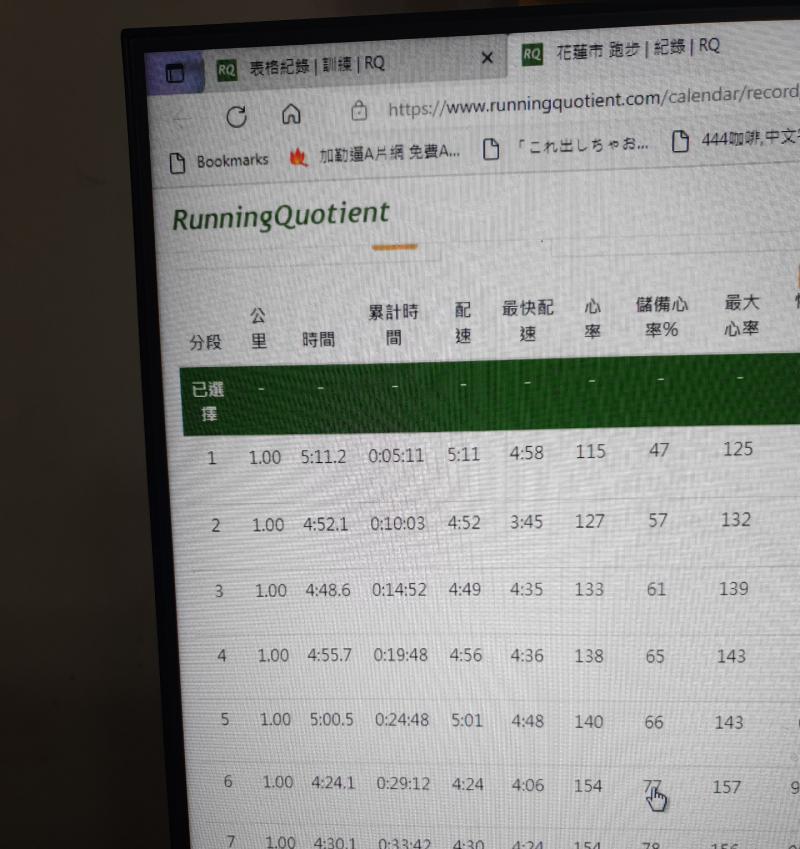
Task: Click the browser back arrow
Action: [x=182, y=119]
